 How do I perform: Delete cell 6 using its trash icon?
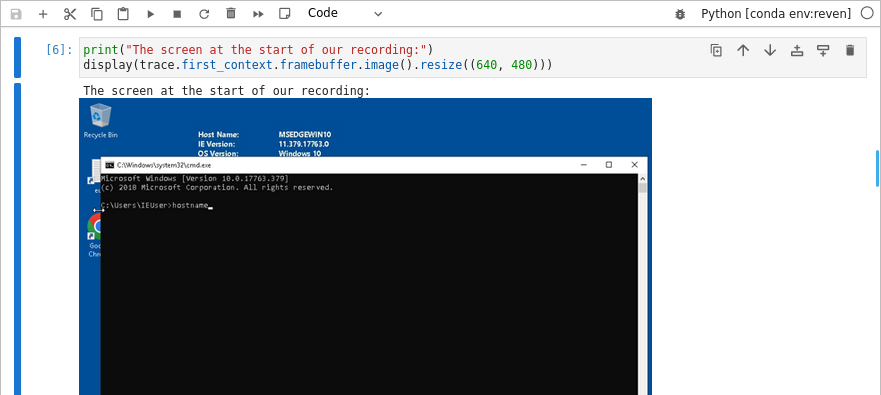tap(850, 51)
